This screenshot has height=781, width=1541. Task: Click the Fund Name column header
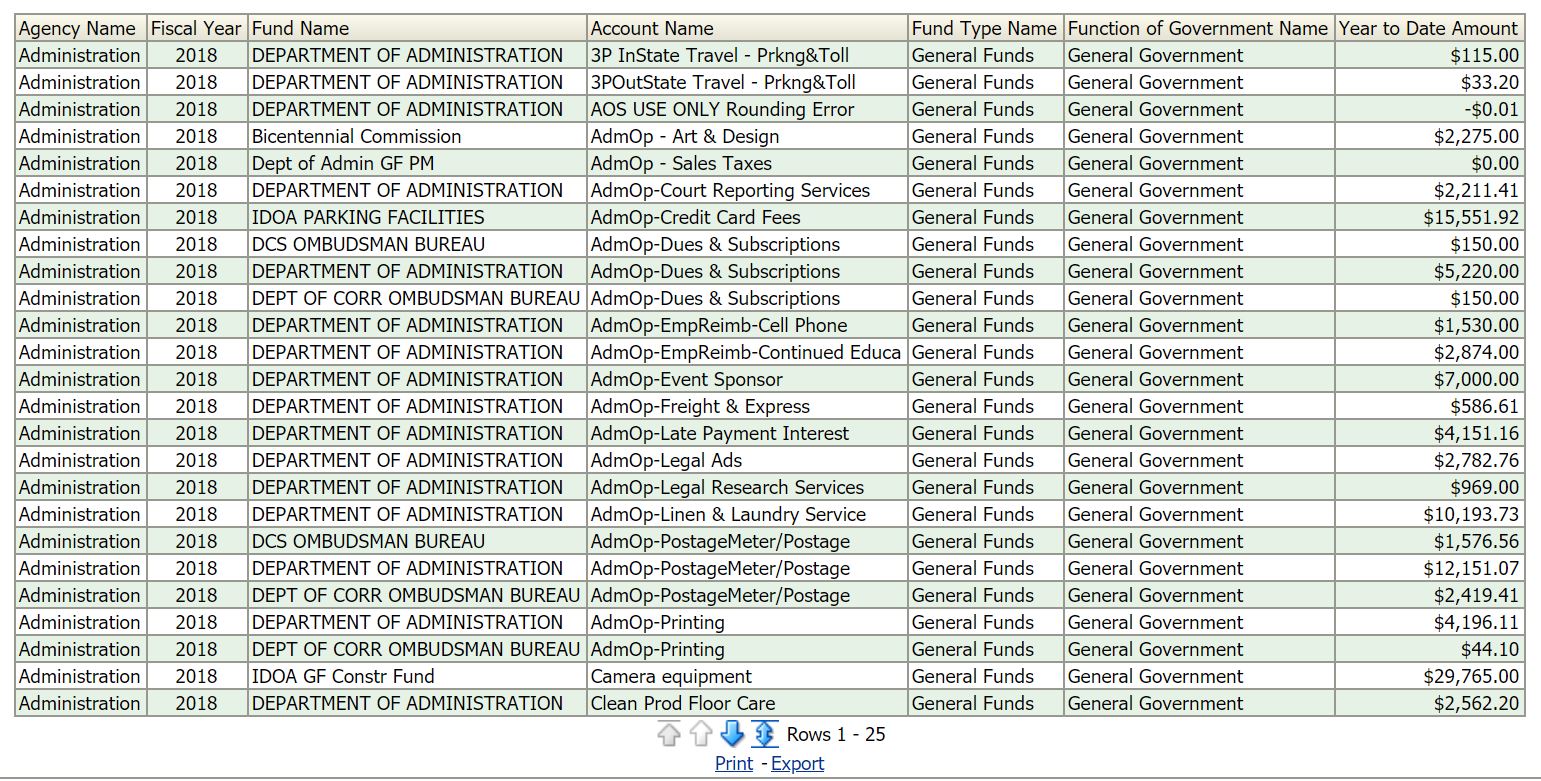pyautogui.click(x=417, y=28)
